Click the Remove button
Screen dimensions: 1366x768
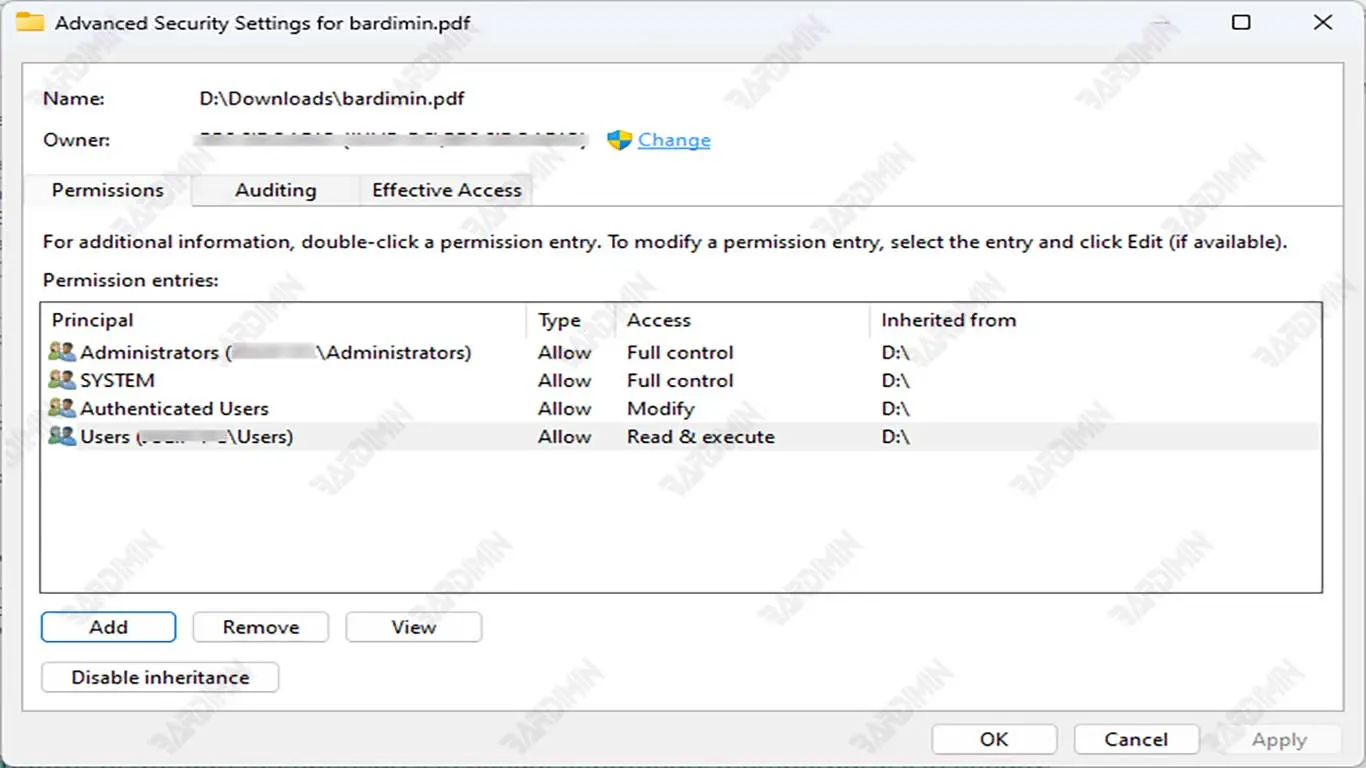click(261, 627)
